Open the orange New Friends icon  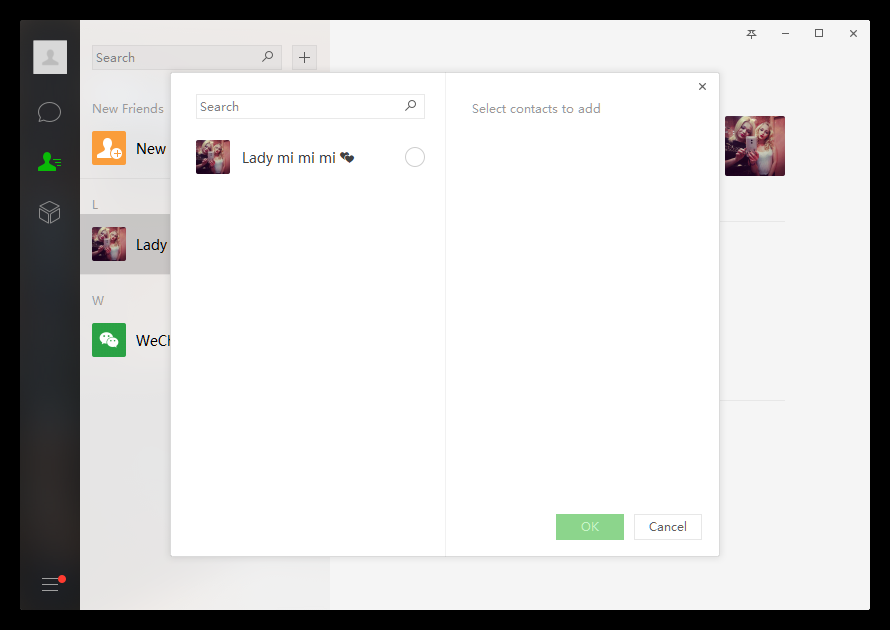[x=109, y=148]
